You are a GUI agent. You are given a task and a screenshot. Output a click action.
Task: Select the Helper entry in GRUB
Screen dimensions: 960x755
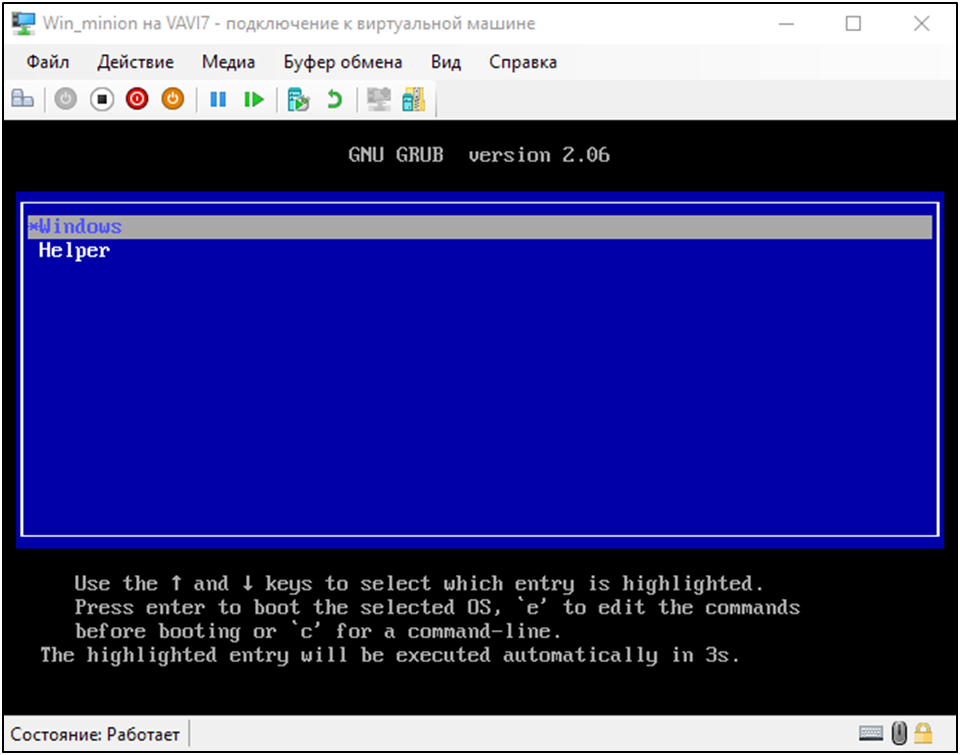(74, 251)
